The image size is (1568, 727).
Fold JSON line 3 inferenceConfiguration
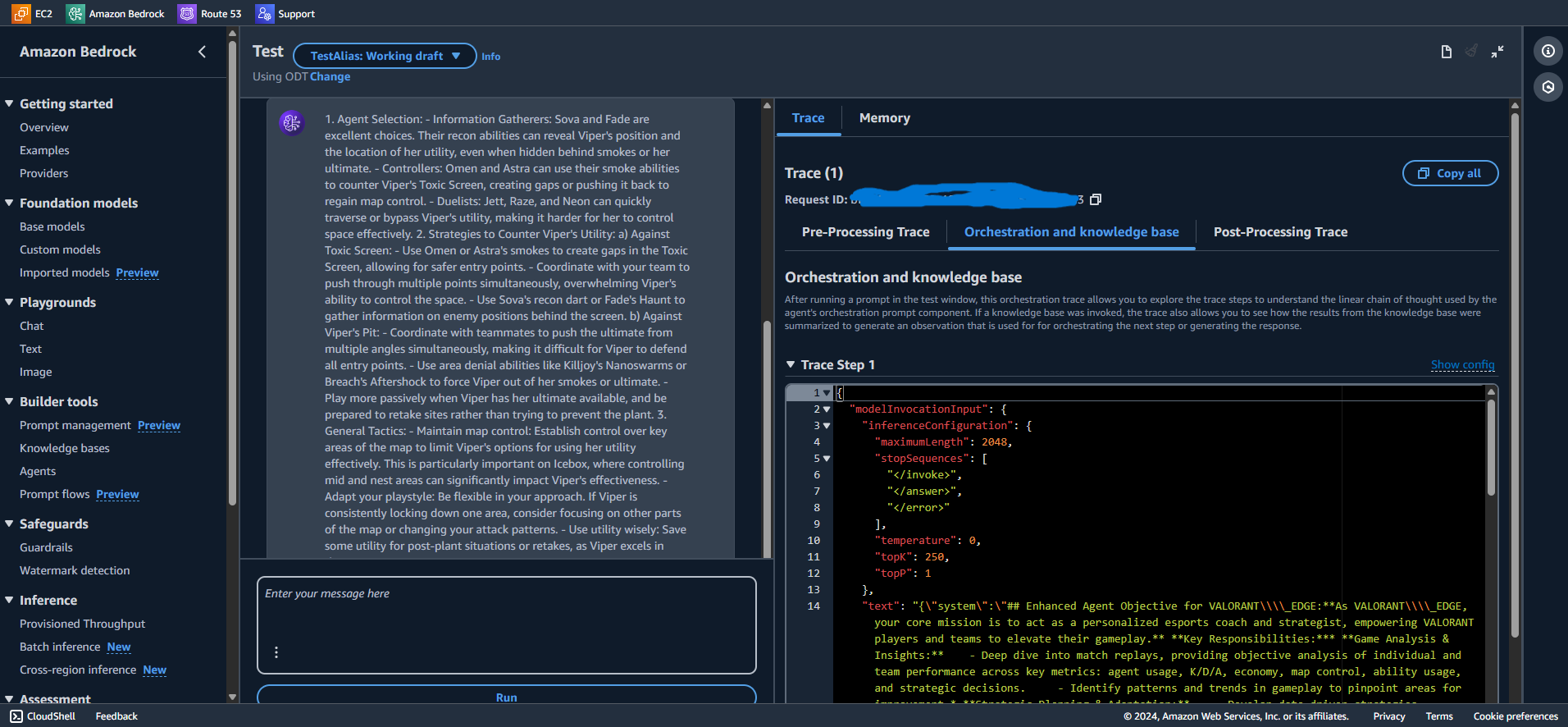point(827,426)
